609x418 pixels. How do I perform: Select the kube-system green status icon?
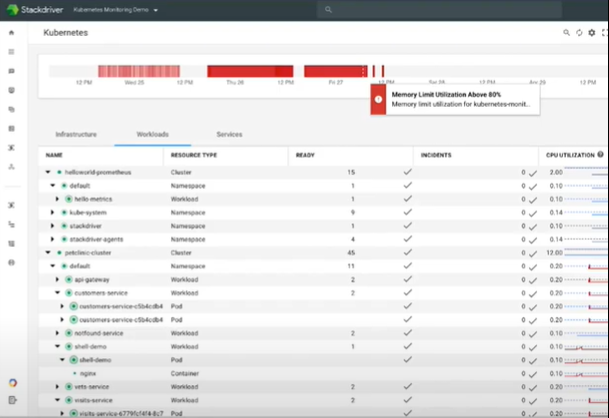(x=64, y=212)
